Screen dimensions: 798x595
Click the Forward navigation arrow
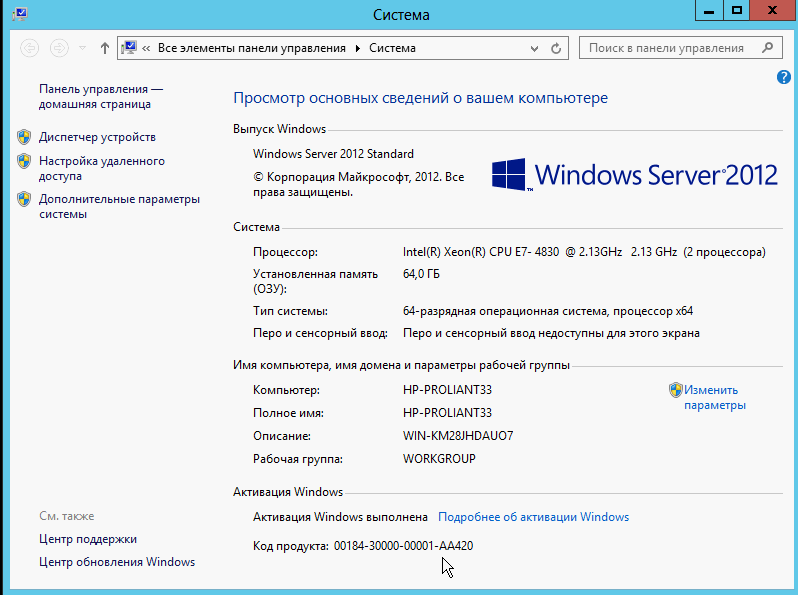(x=59, y=48)
